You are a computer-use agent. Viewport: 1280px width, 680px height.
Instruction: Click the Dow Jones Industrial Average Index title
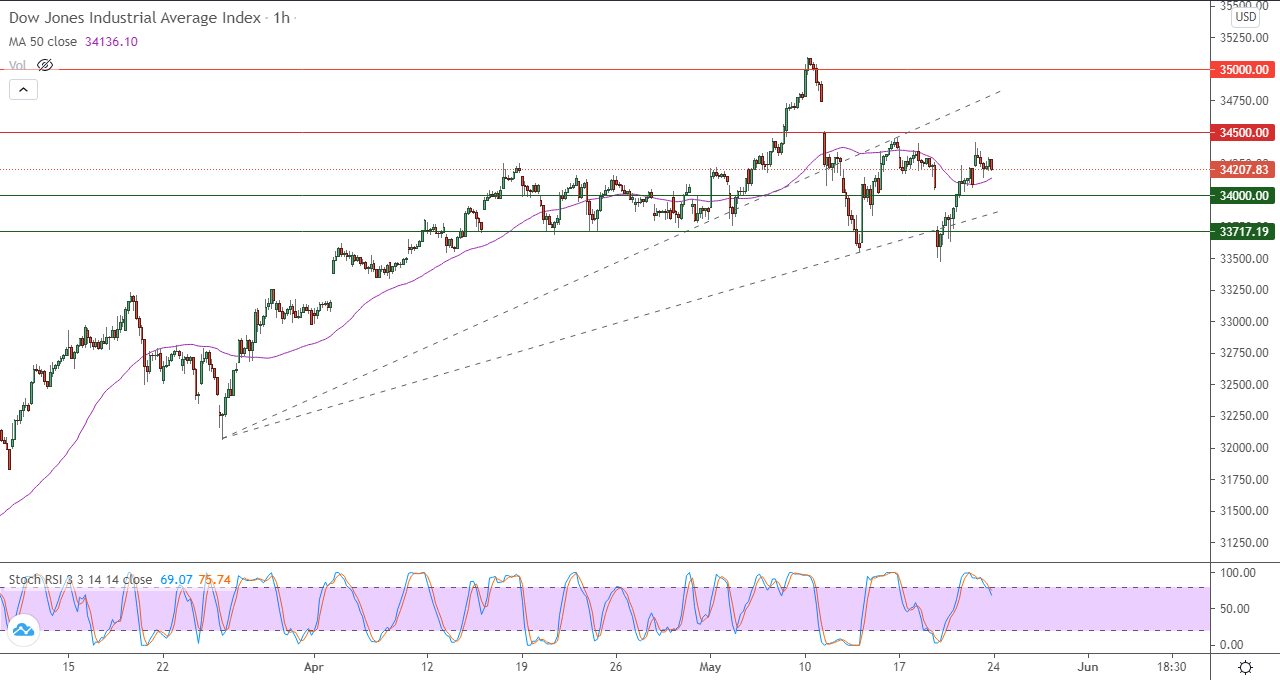tap(135, 18)
